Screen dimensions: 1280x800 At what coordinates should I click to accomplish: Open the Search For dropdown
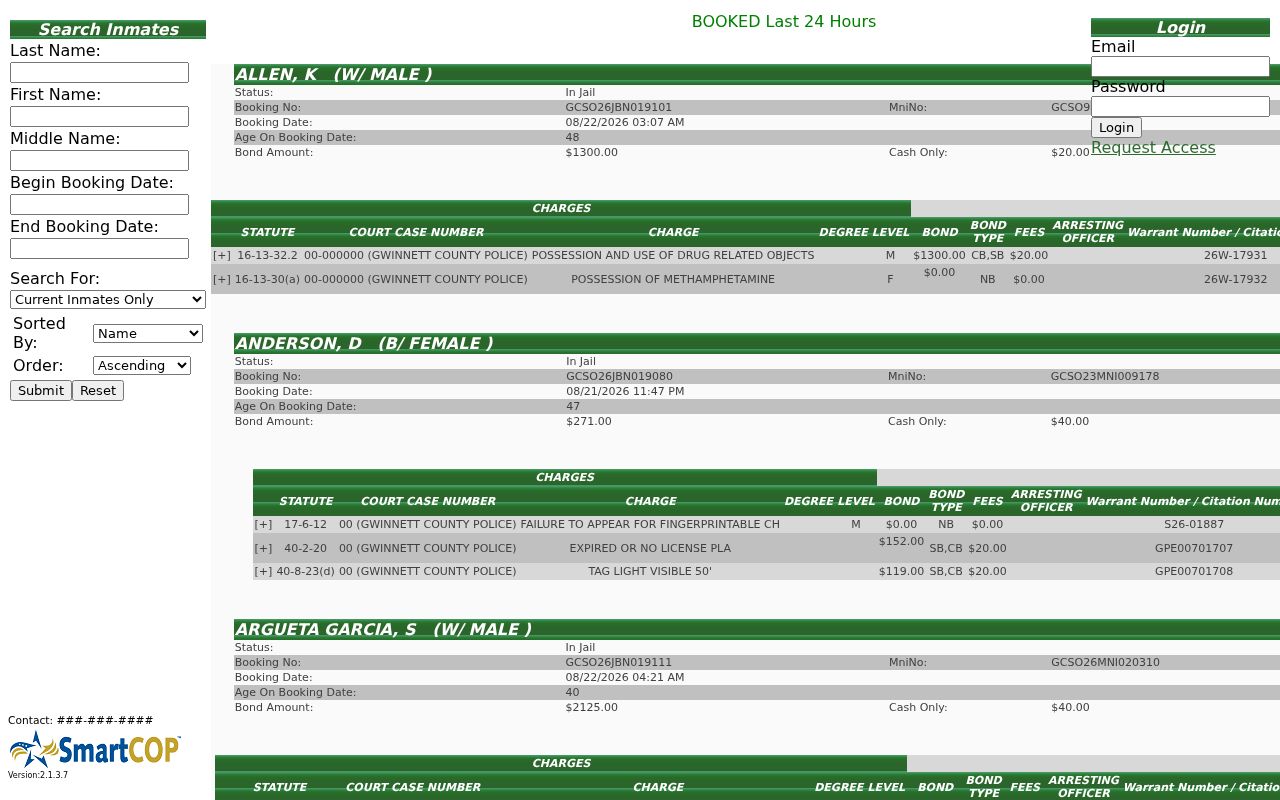(x=108, y=299)
